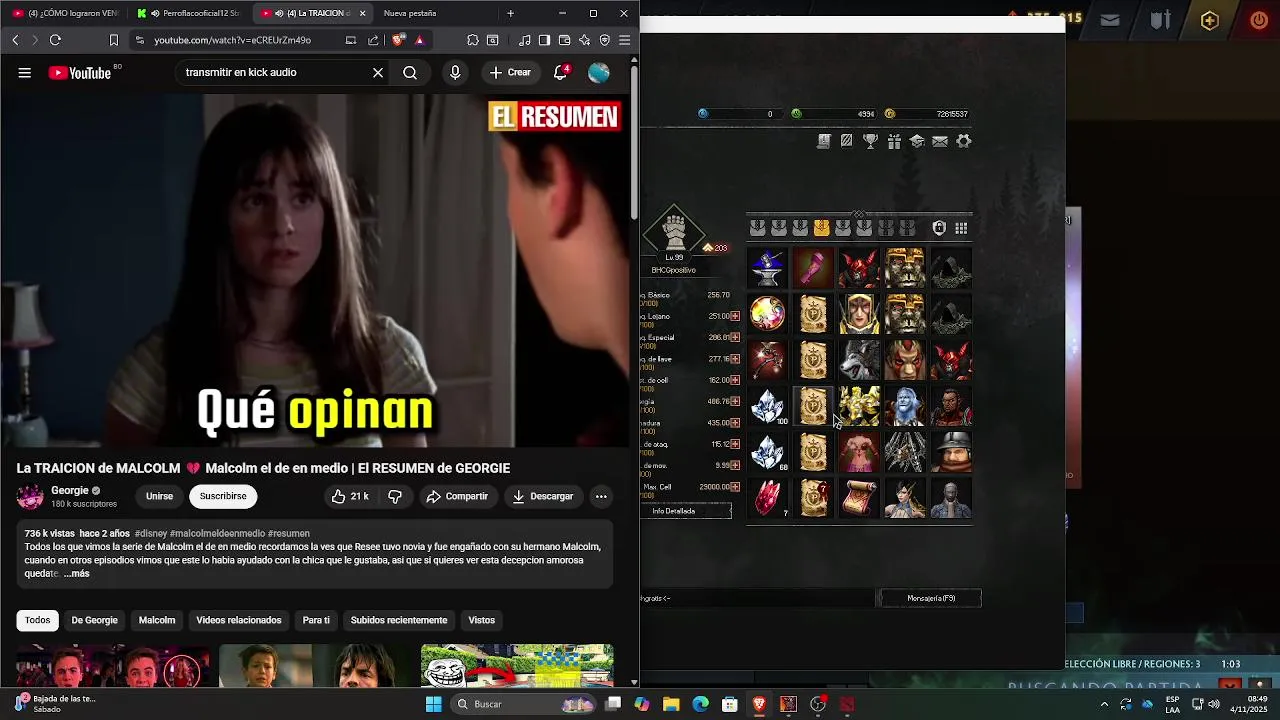Open the Brave main menu
The image size is (1280, 720).
pos(624,40)
